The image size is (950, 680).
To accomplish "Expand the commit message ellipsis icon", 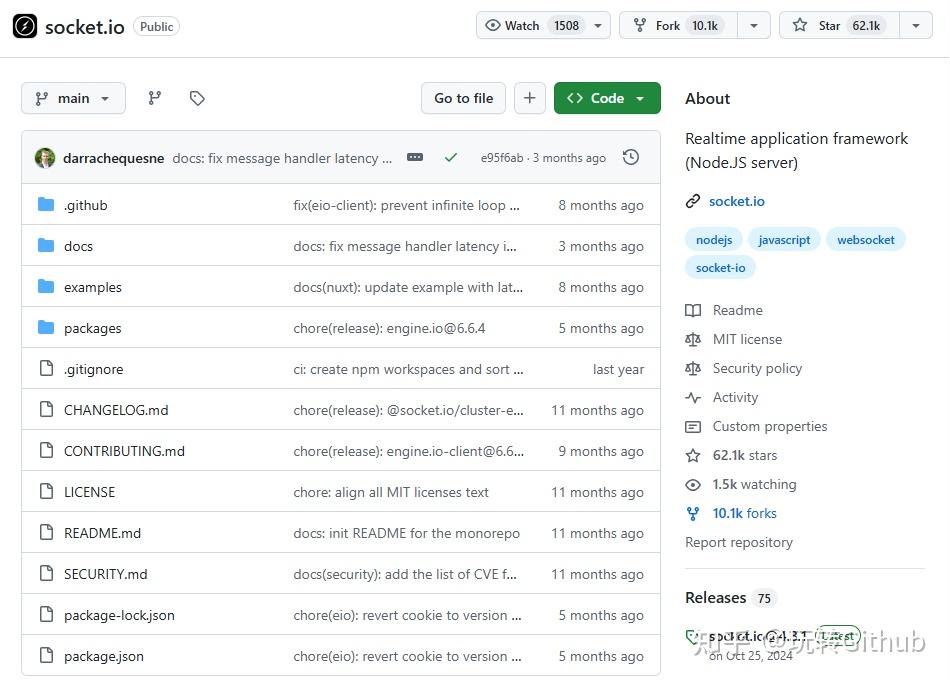I will 415,157.
